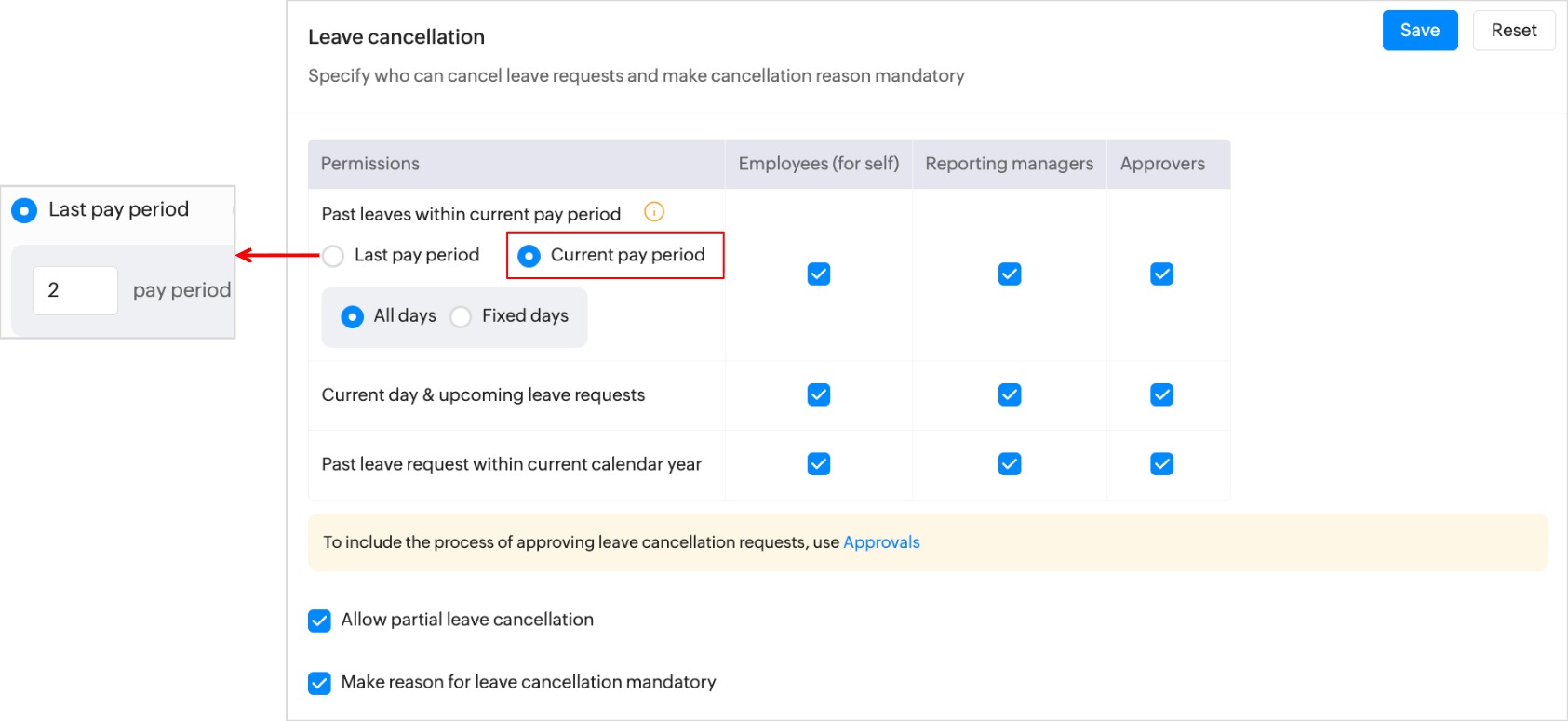The image size is (1568, 721).
Task: Toggle Employees checkbox for current calendar year
Action: pyautogui.click(x=819, y=464)
